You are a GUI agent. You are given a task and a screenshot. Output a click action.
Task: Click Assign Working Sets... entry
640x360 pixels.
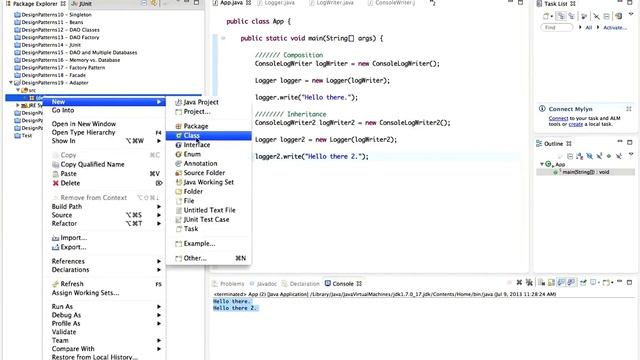pyautogui.click(x=104, y=293)
